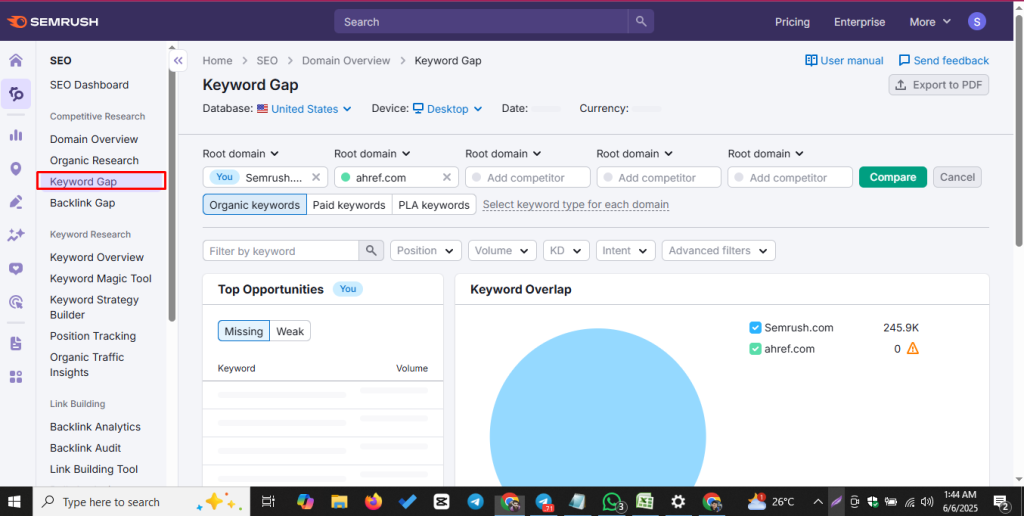Open Telegram from the taskbar
The image size is (1024, 516).
(475, 502)
